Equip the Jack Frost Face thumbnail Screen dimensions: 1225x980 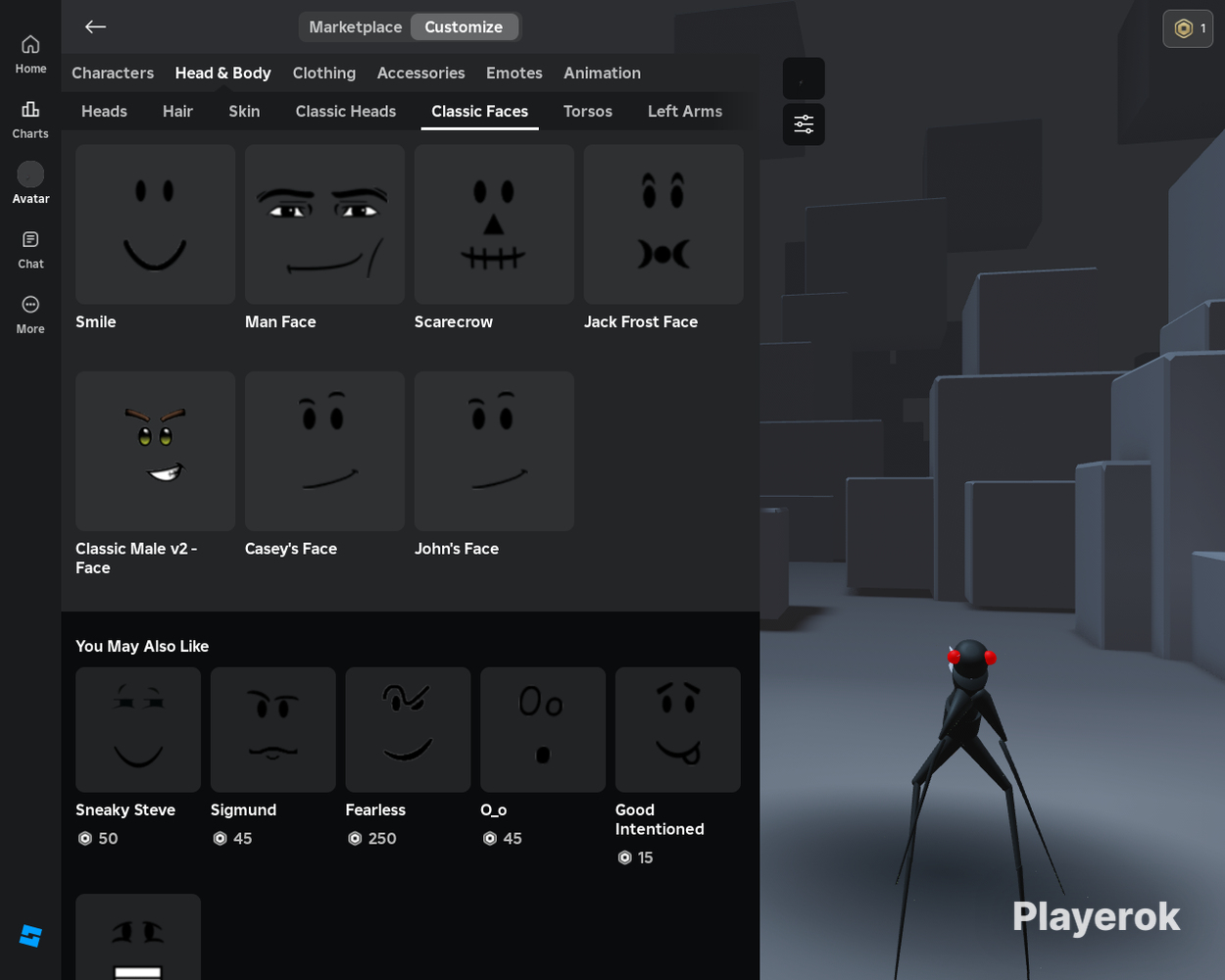[663, 224]
